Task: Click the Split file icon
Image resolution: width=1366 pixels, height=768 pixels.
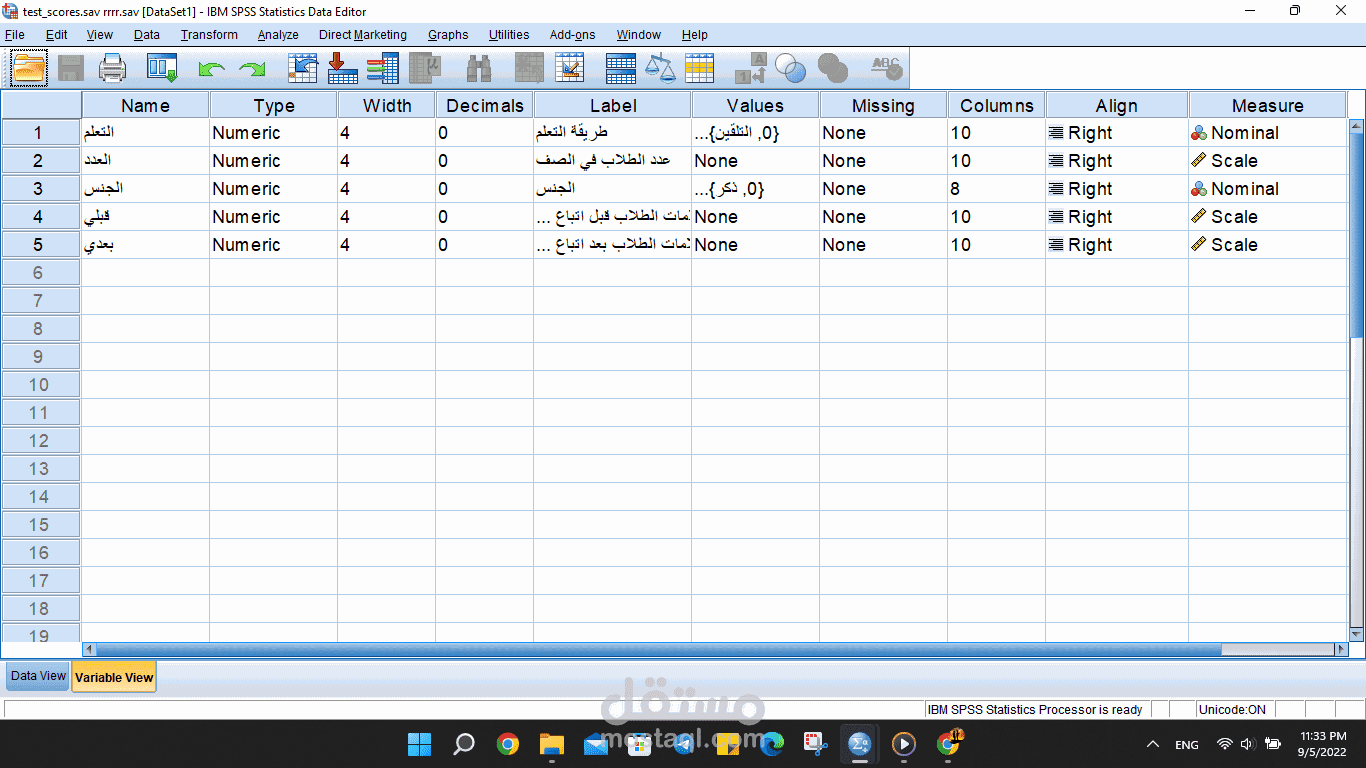Action: click(621, 68)
